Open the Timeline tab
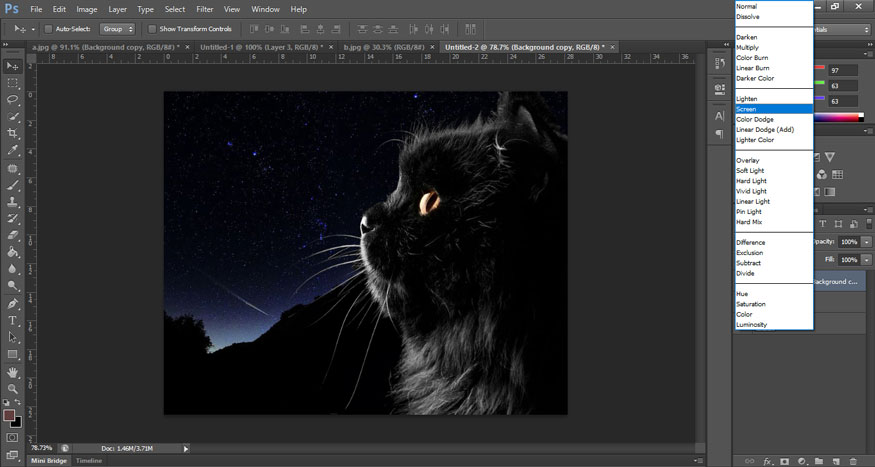This screenshot has width=875, height=467. [89, 461]
